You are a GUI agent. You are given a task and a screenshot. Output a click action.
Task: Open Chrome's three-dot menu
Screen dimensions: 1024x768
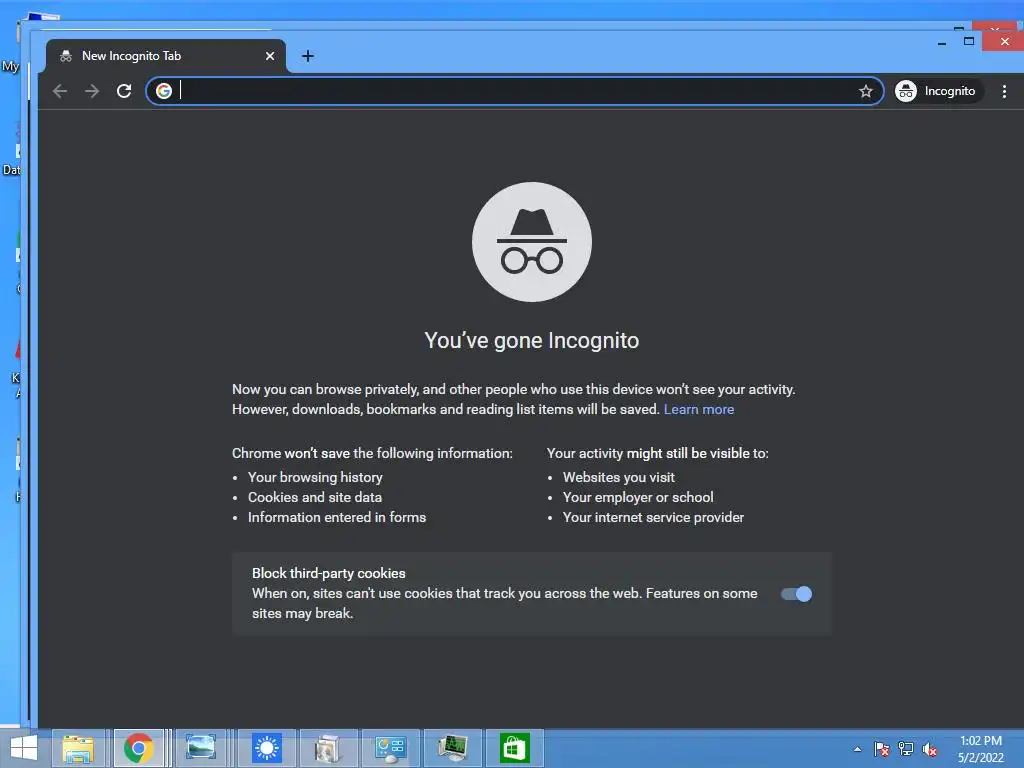1004,91
